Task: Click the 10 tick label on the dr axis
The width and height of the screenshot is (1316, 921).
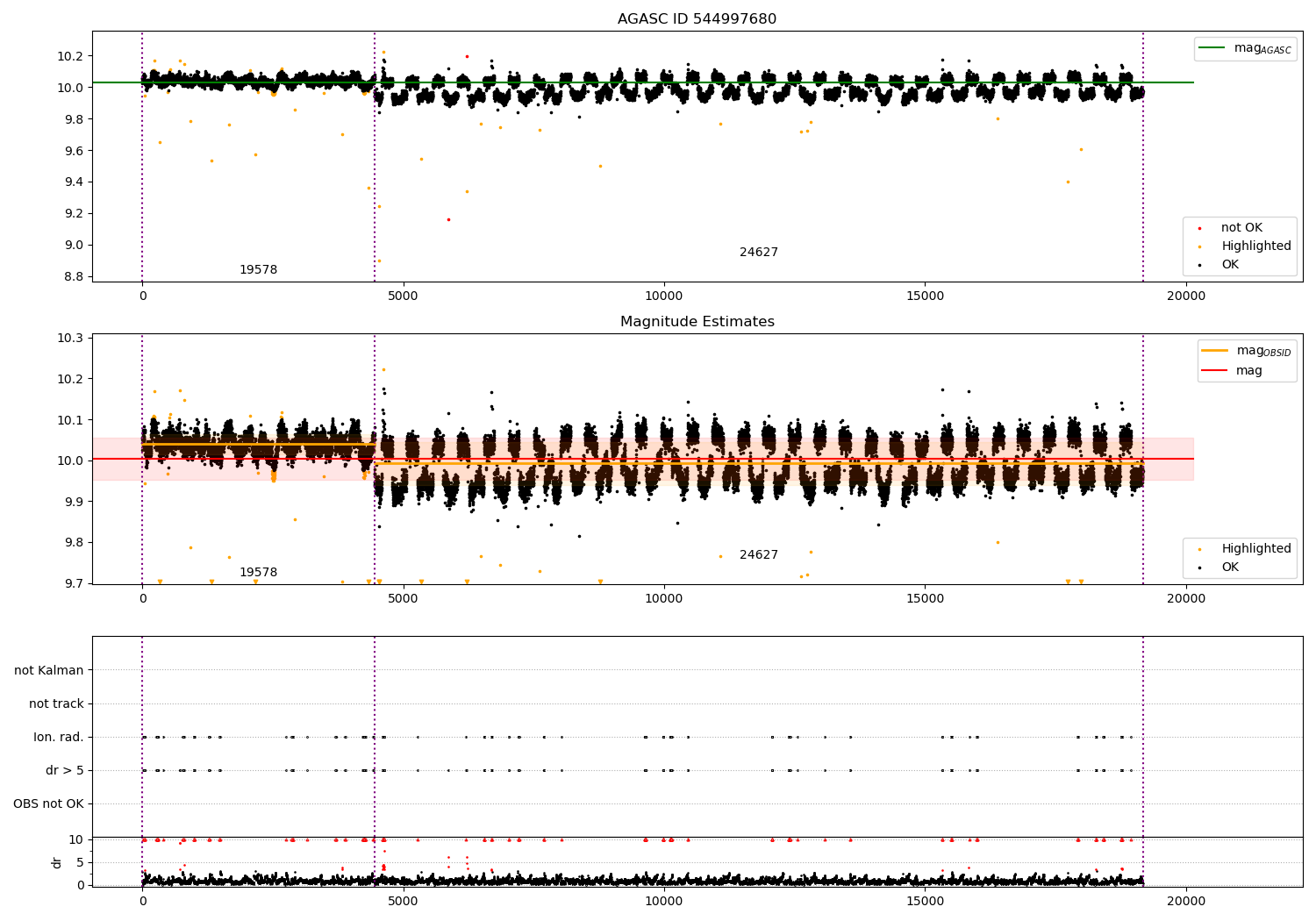Action: pos(76,840)
